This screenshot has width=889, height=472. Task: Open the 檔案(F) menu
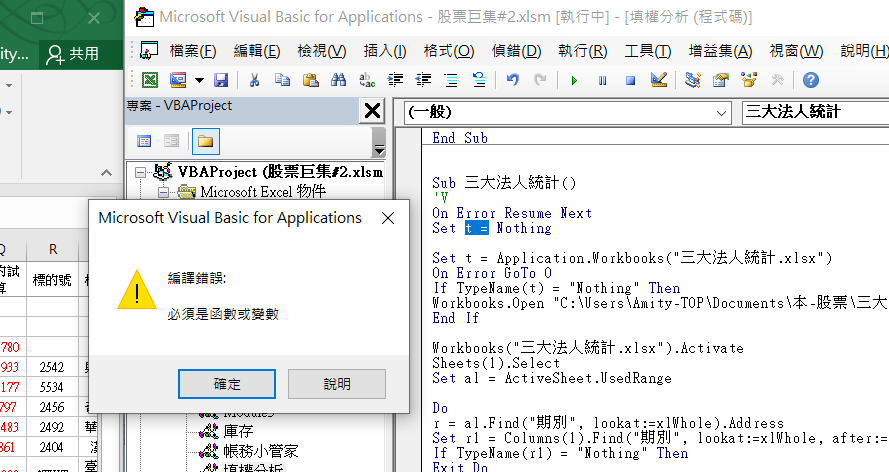click(193, 52)
